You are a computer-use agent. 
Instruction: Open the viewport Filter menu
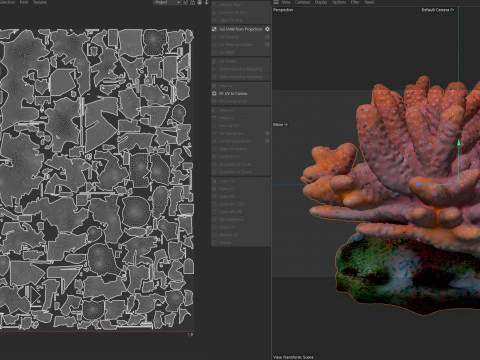(355, 2)
